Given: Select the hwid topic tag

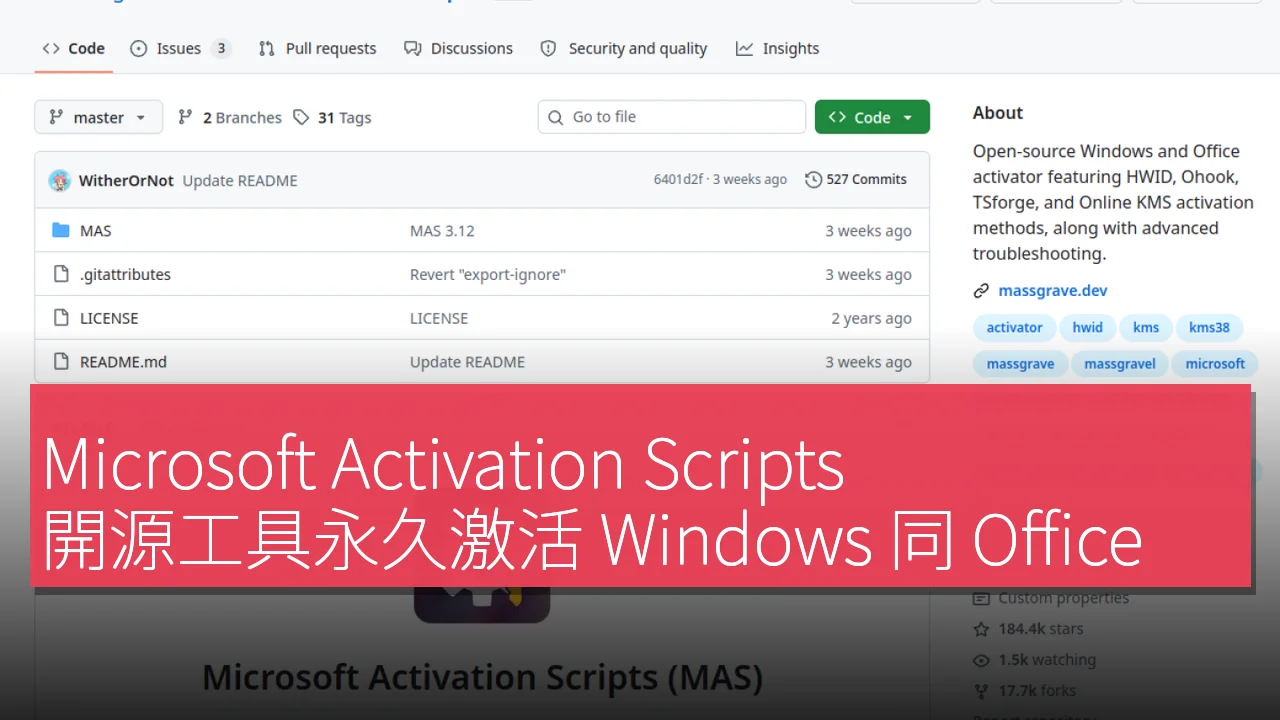Looking at the screenshot, I should [x=1088, y=327].
